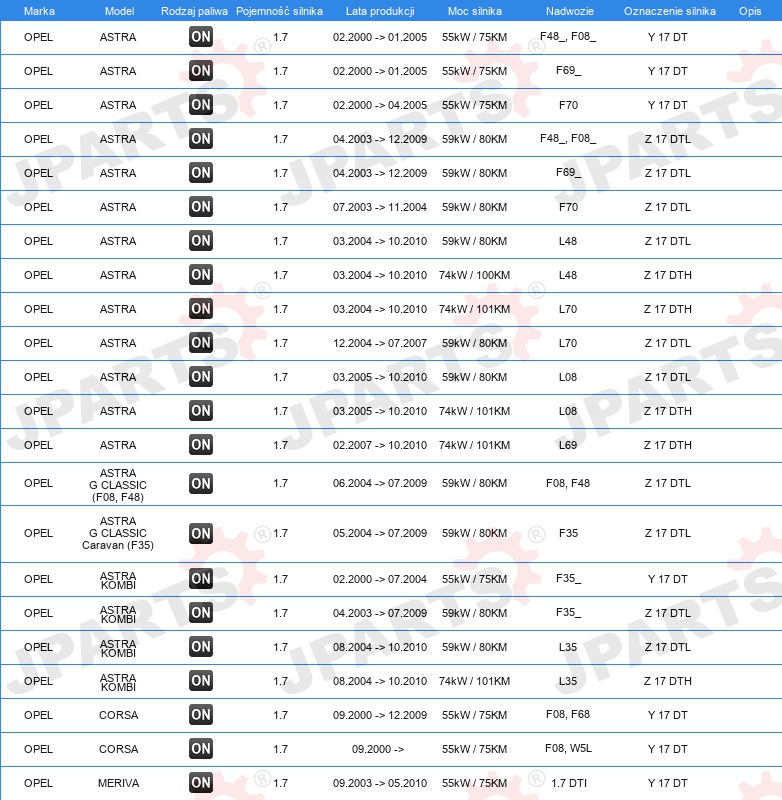Screen dimensions: 782x800
Task: Click the Rodzaj paliwa column header
Action: tap(194, 11)
